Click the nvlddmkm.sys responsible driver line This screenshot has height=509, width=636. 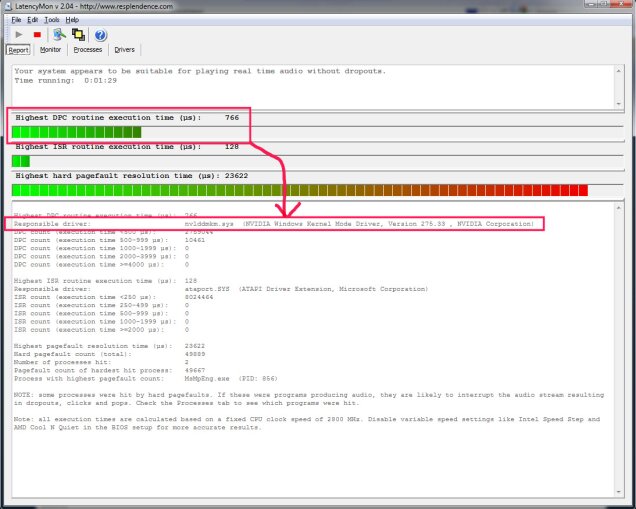274,224
